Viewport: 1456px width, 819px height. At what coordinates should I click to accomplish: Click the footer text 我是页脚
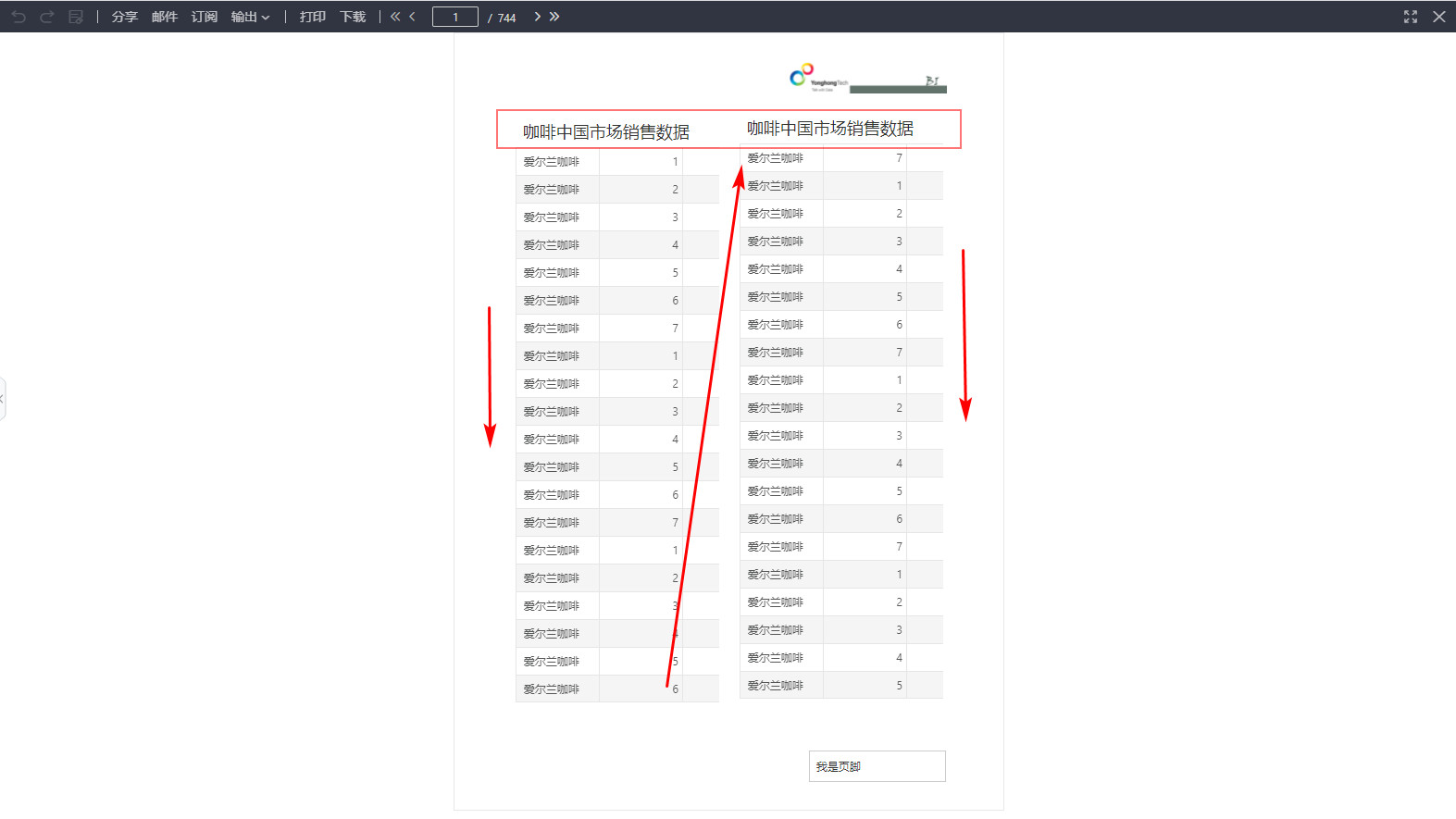click(839, 766)
